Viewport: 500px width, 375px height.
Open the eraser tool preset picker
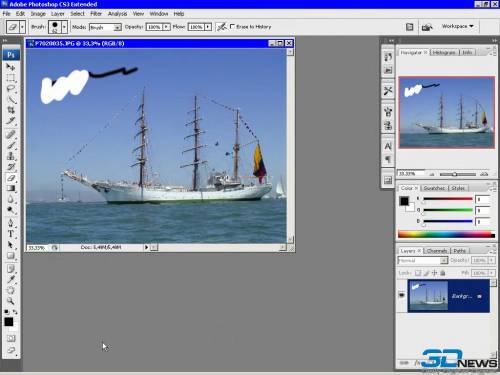click(x=22, y=27)
